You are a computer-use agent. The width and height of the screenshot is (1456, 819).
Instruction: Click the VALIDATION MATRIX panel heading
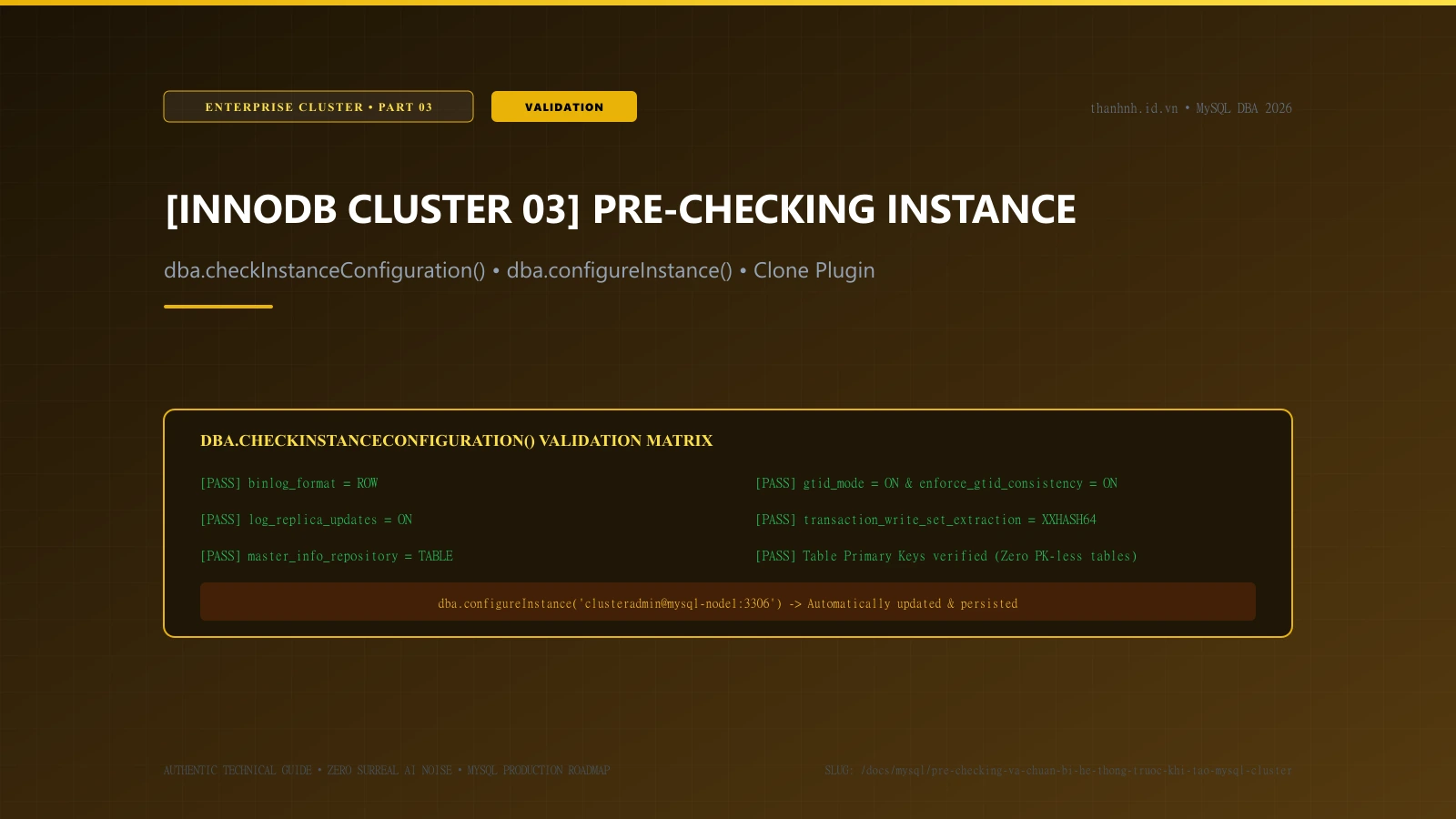[457, 440]
